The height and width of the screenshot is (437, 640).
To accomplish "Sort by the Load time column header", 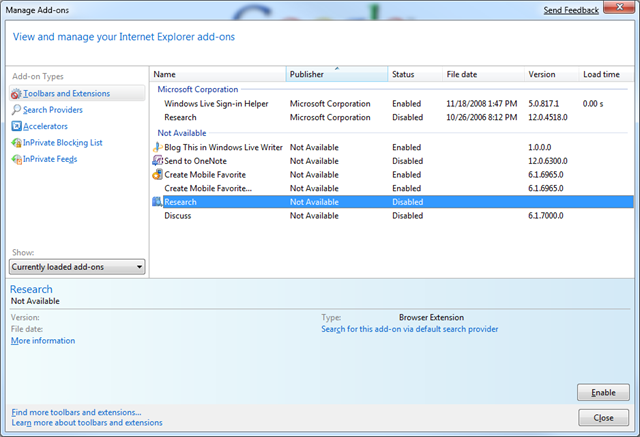I will (x=606, y=74).
